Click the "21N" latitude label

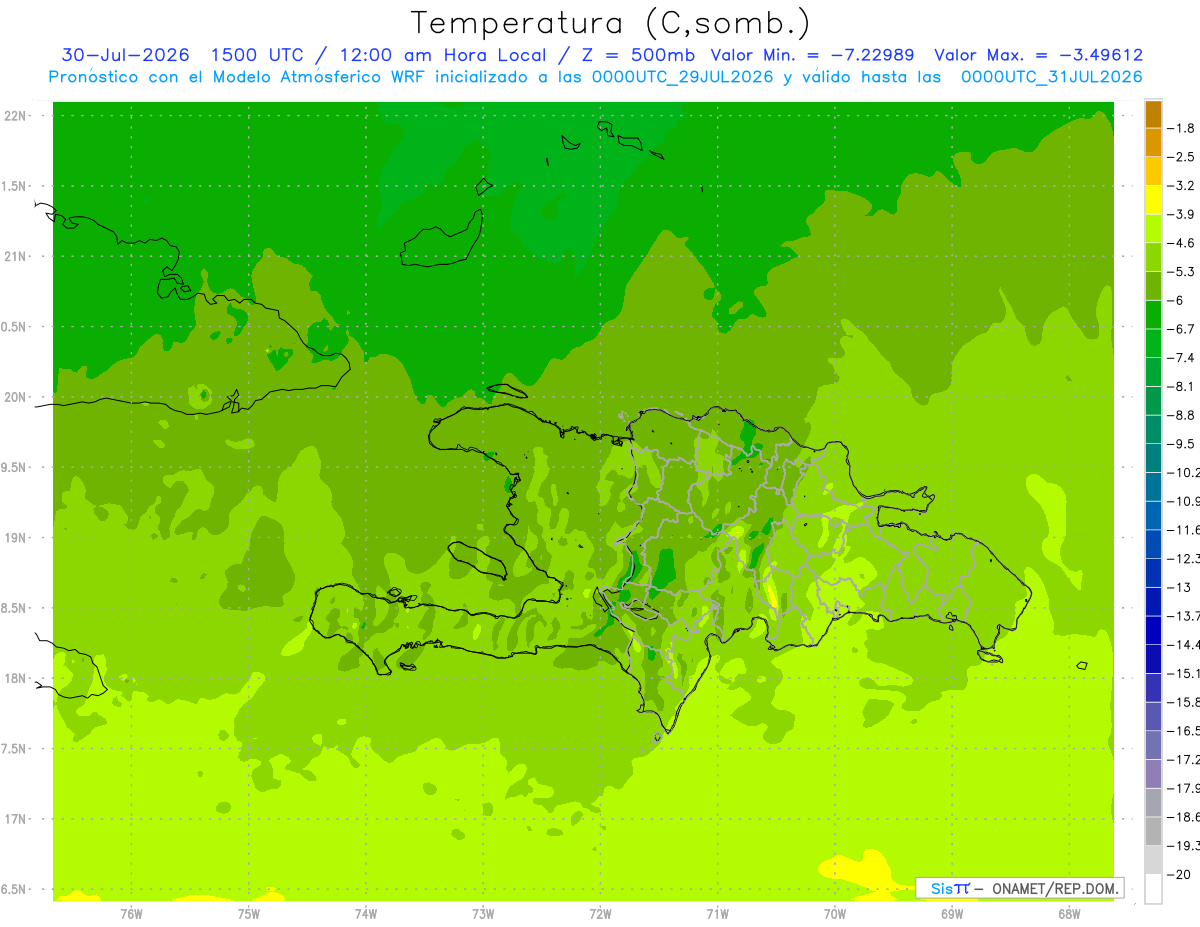click(15, 257)
